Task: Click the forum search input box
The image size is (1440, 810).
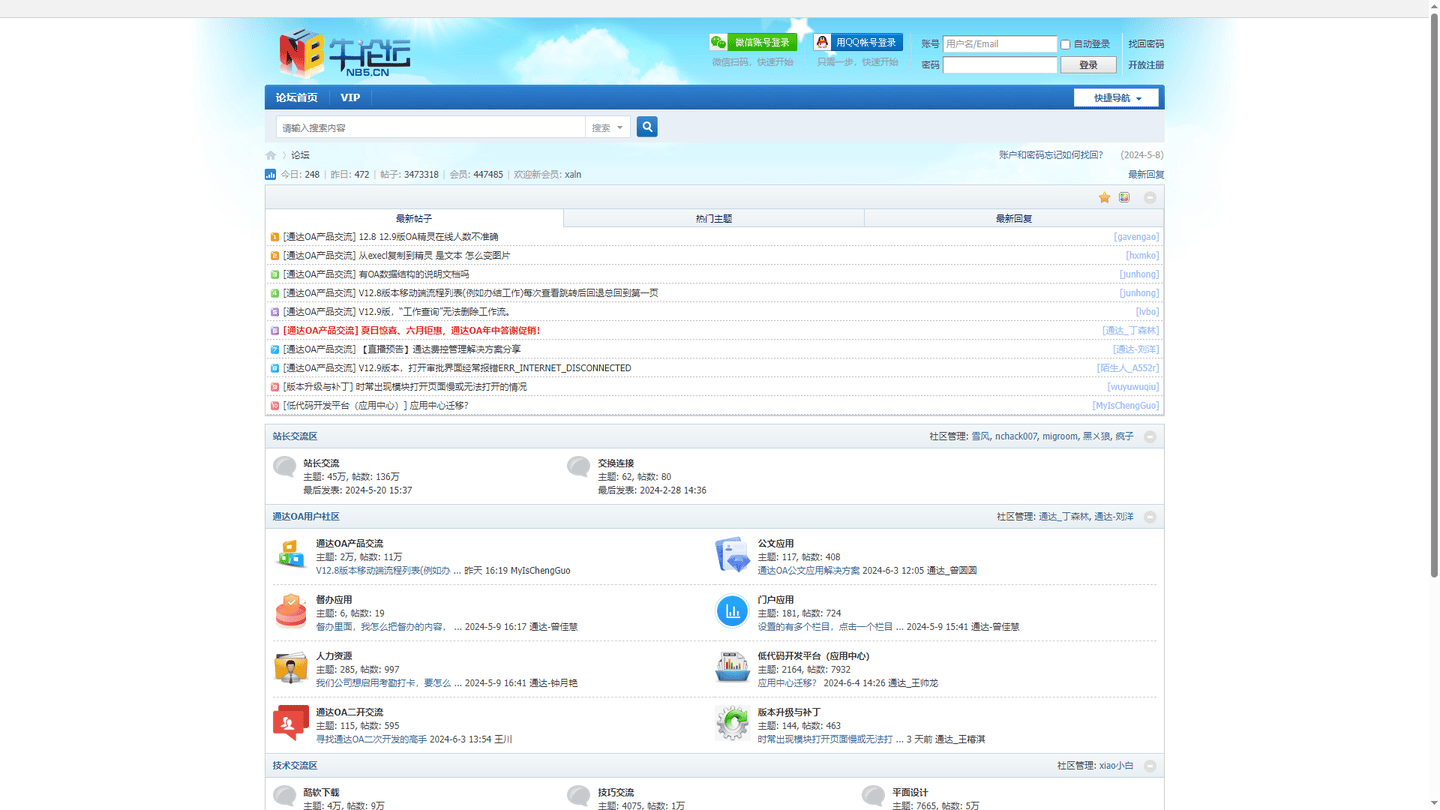Action: coord(431,127)
